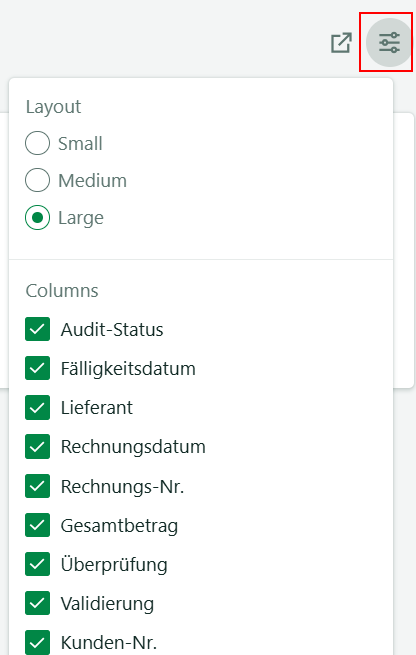Toggle the Rechnungs-Nr. column checkbox

click(38, 486)
